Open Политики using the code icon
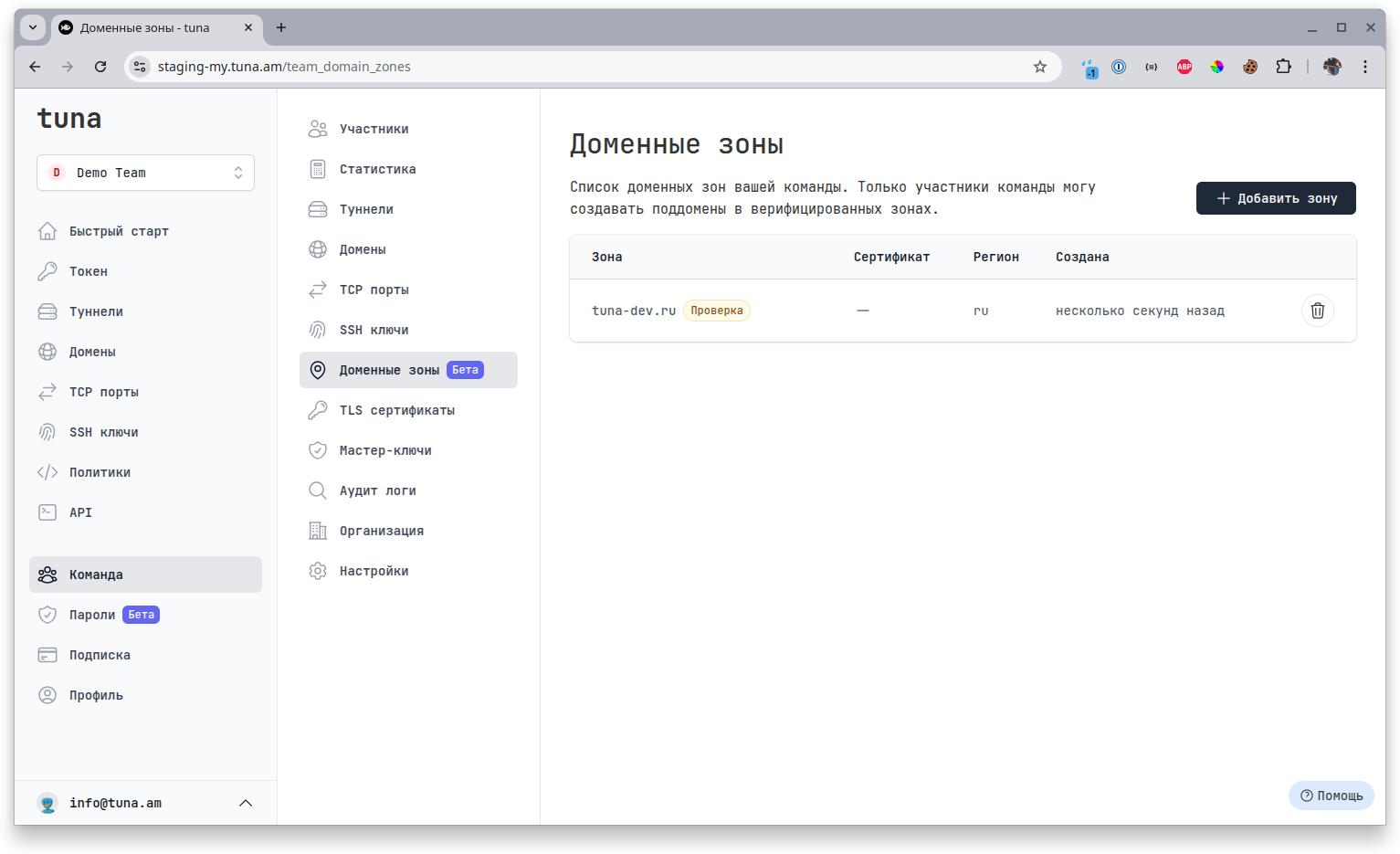 coord(47,472)
